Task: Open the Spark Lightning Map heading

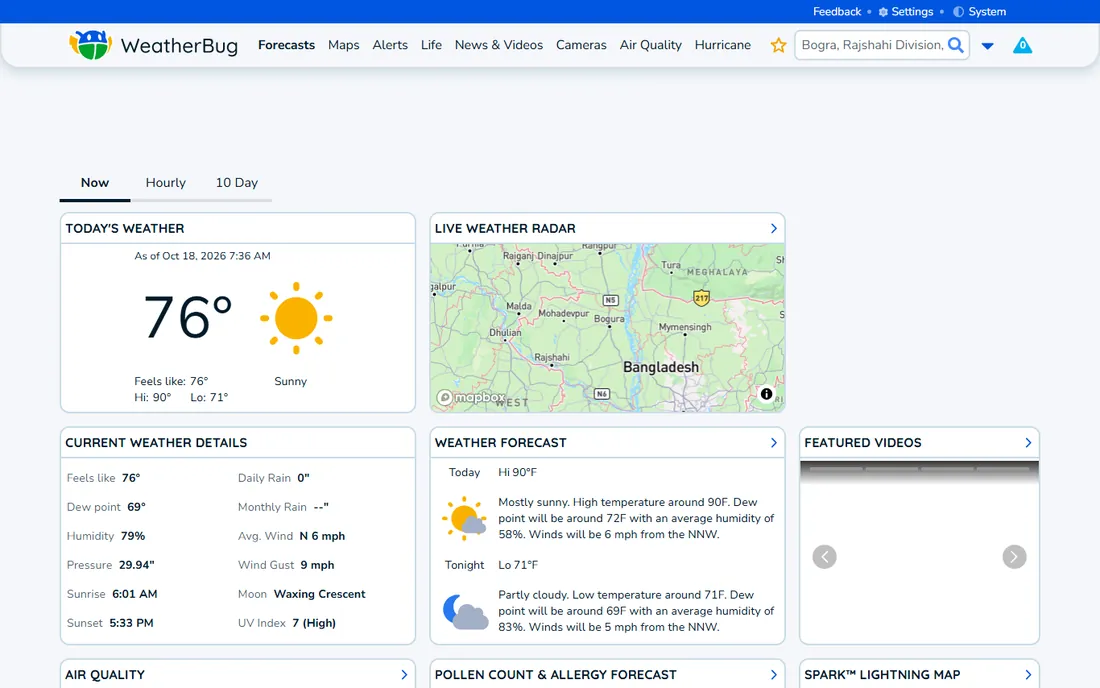Action: (x=882, y=675)
